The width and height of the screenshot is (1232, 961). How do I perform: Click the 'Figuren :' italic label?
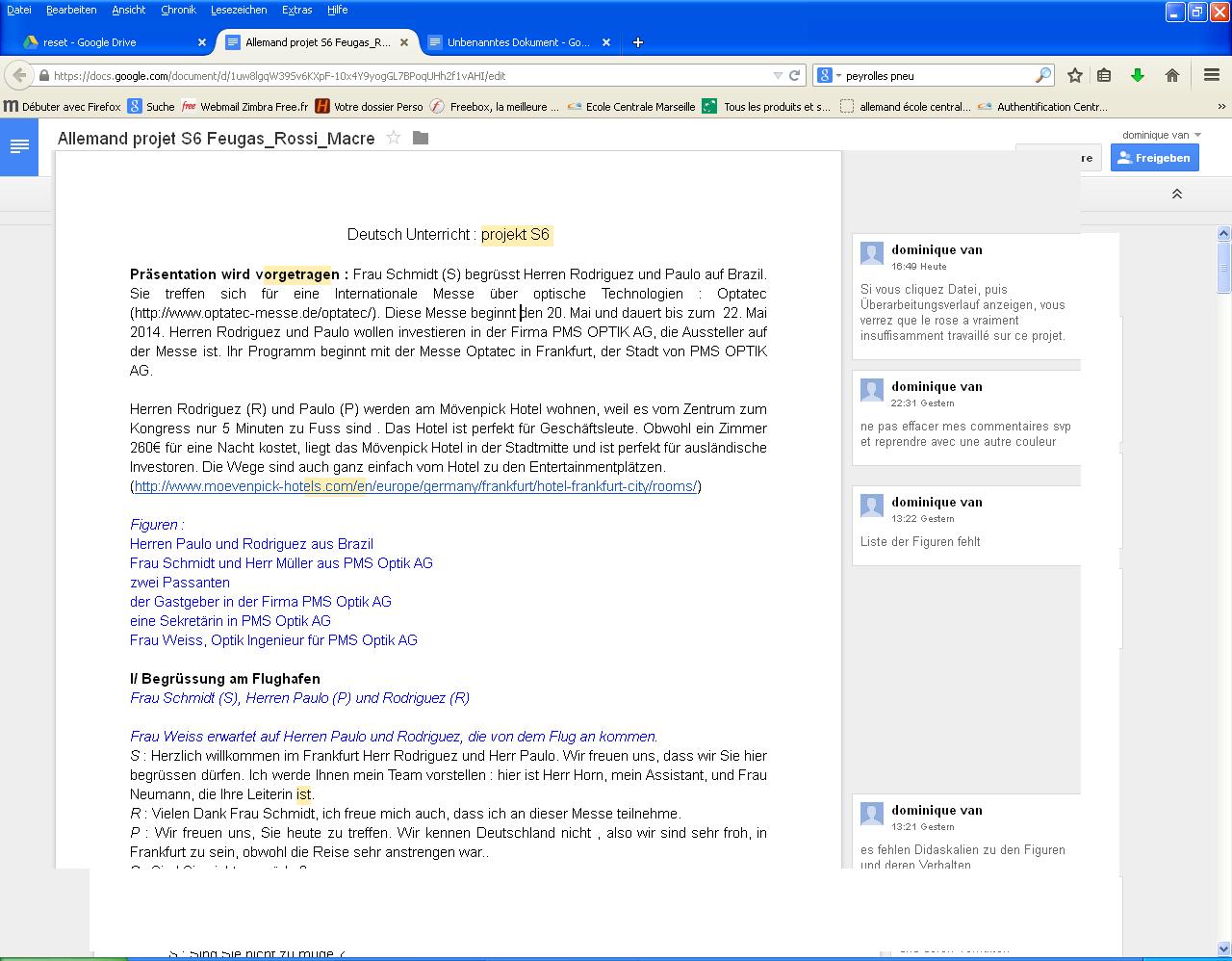coord(157,525)
